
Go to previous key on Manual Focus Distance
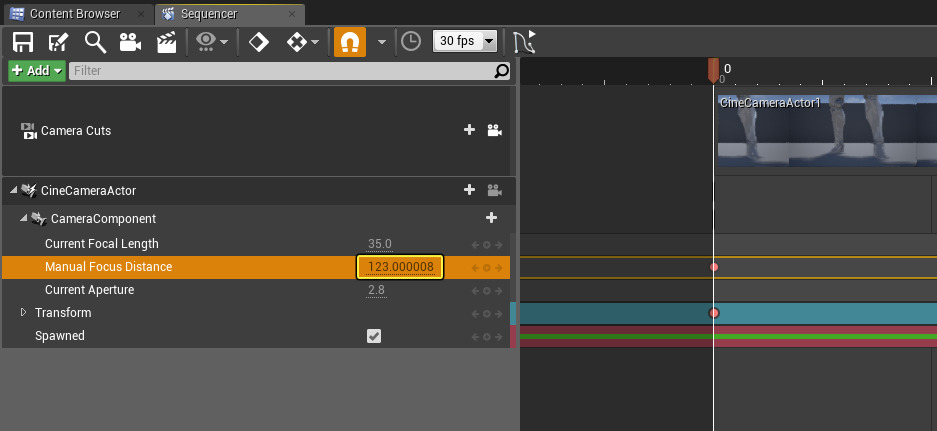pos(475,268)
